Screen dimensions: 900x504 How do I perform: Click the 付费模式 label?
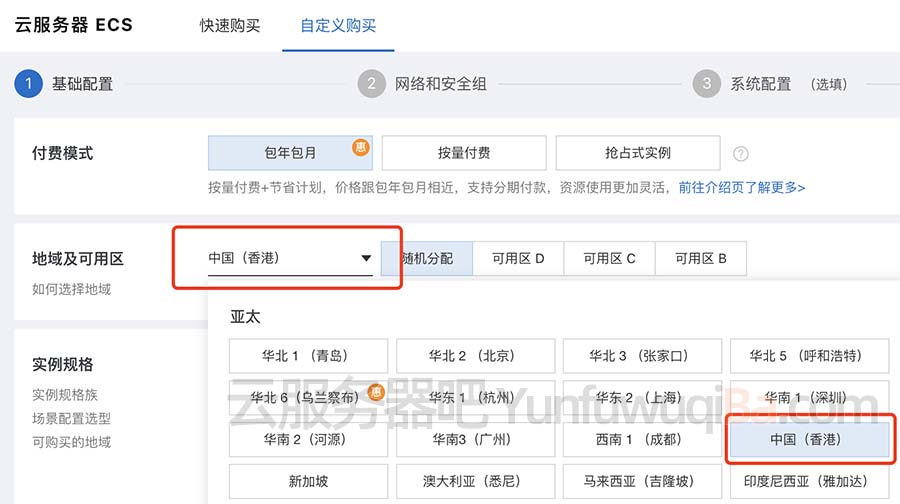(x=63, y=153)
